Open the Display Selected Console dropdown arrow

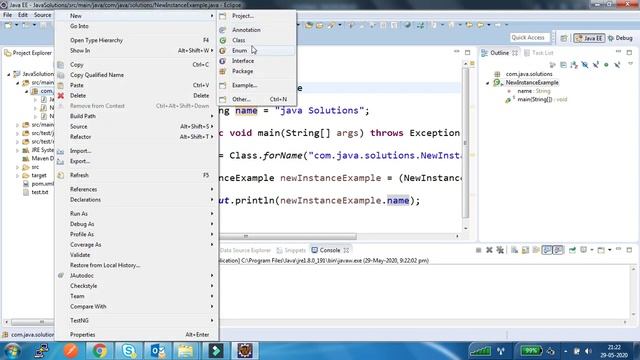tap(591, 250)
